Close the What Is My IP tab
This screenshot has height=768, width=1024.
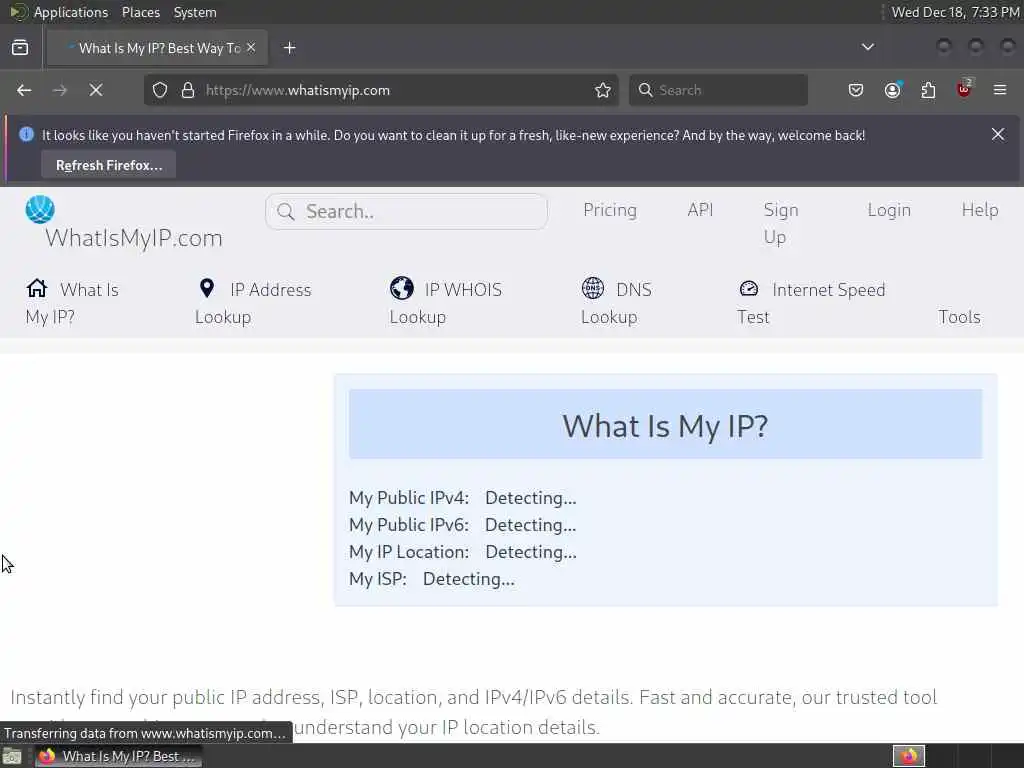click(251, 48)
